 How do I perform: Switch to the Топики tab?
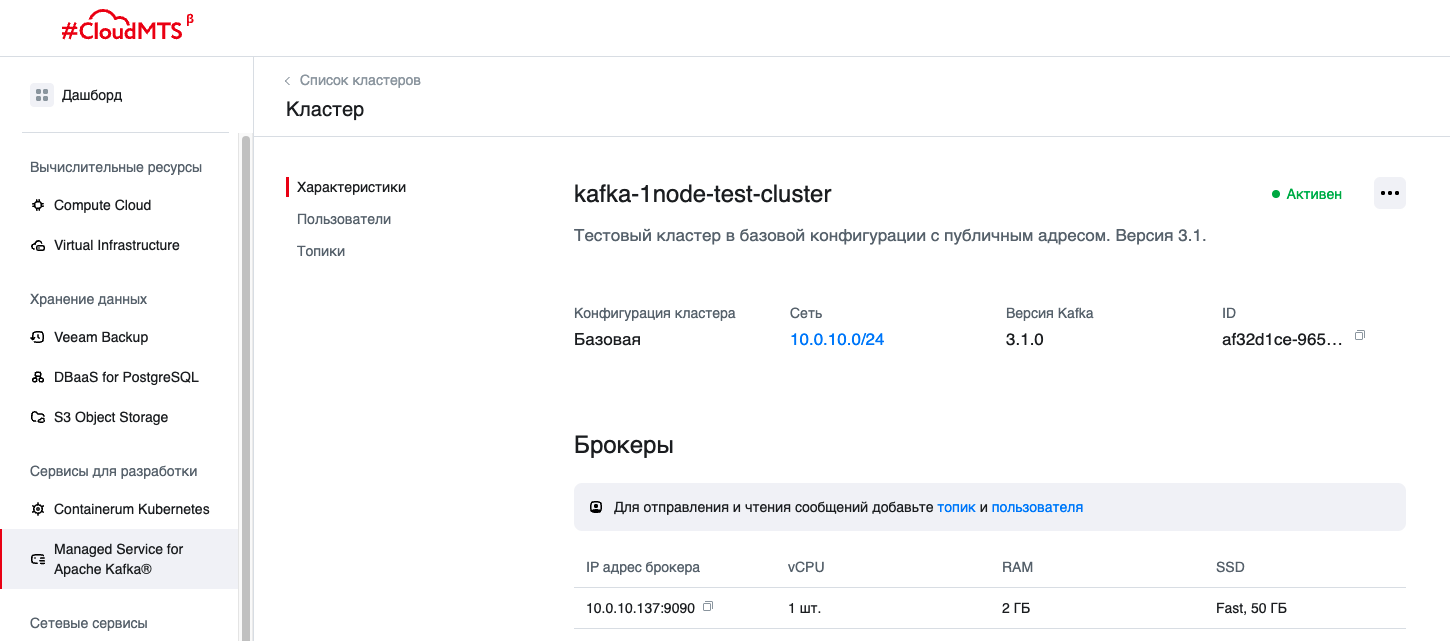(x=320, y=251)
